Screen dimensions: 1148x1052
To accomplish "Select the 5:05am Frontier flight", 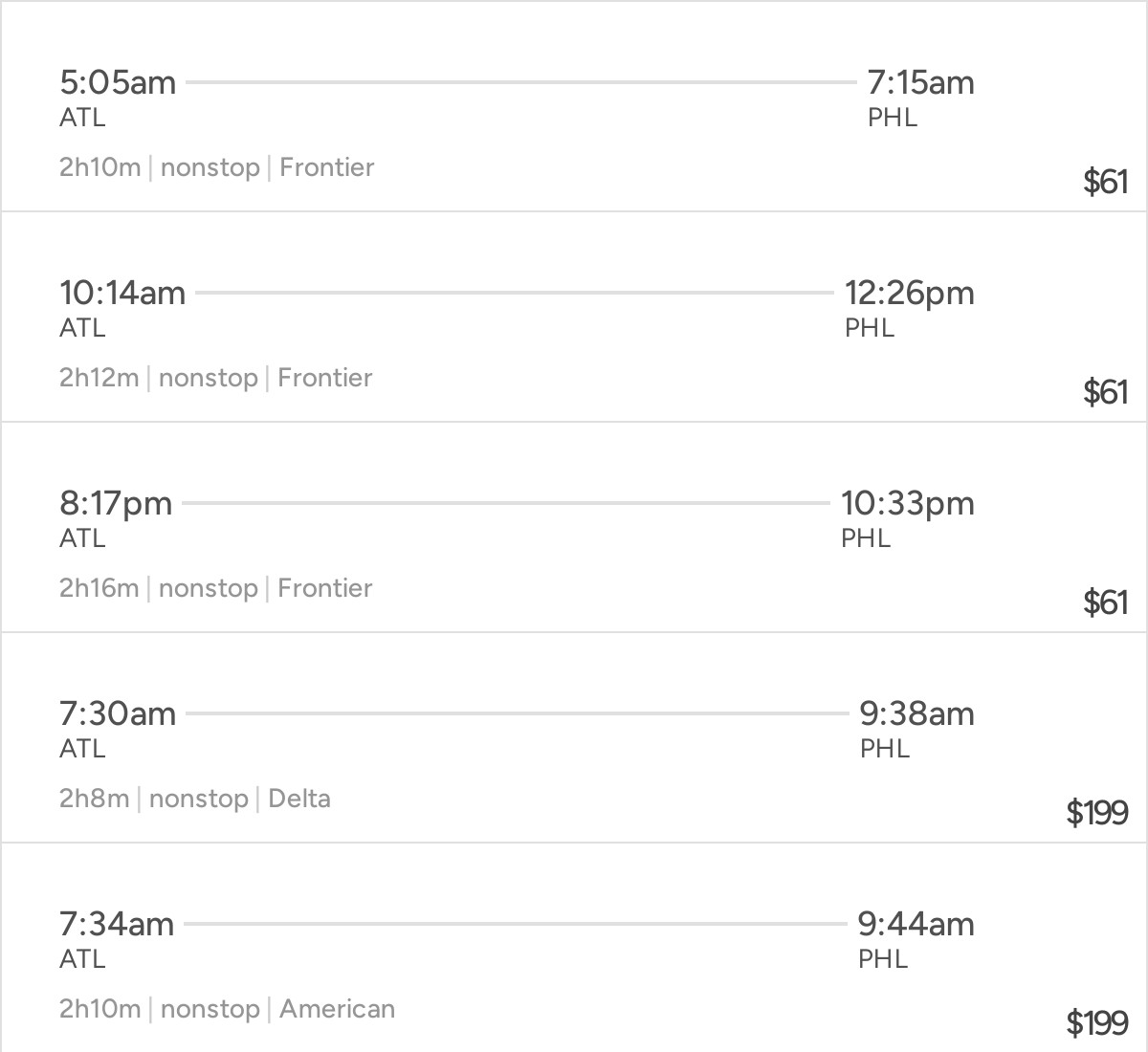I will 574,106.
